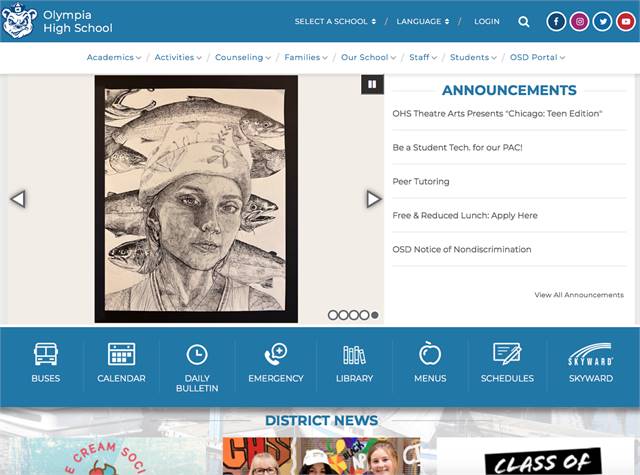This screenshot has width=640, height=475.
Task: Open the Library books icon
Action: pos(354,355)
